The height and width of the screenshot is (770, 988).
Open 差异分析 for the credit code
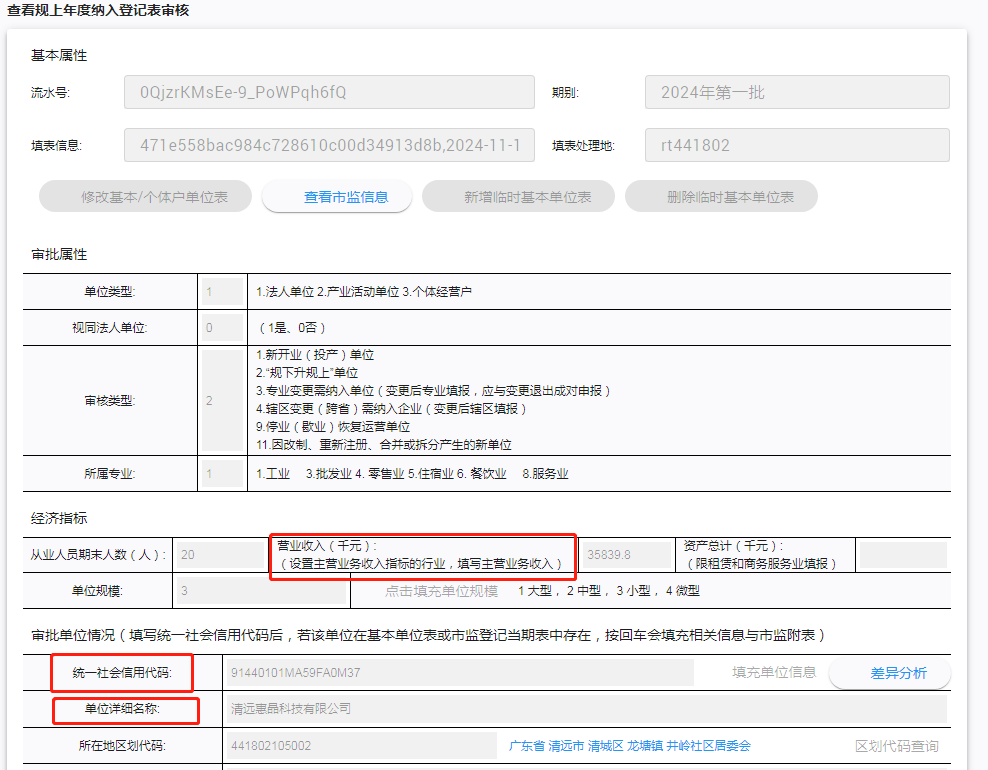889,673
